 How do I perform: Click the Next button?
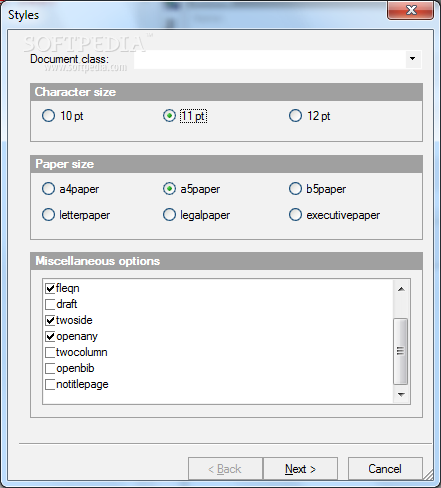coord(300,469)
